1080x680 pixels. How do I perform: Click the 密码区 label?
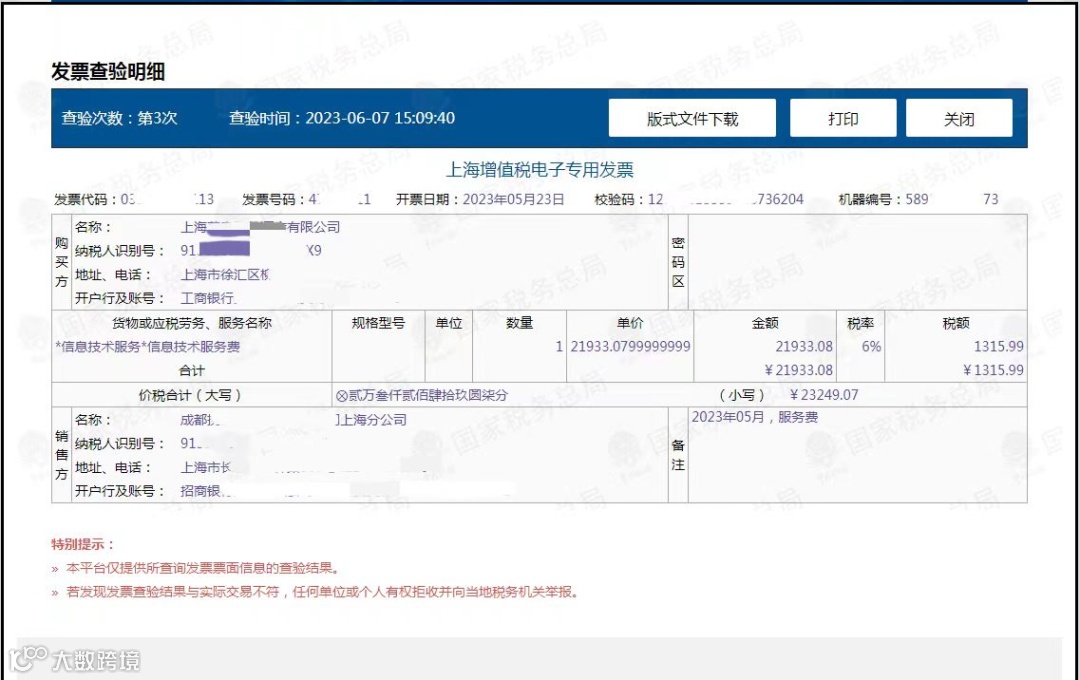(678, 262)
